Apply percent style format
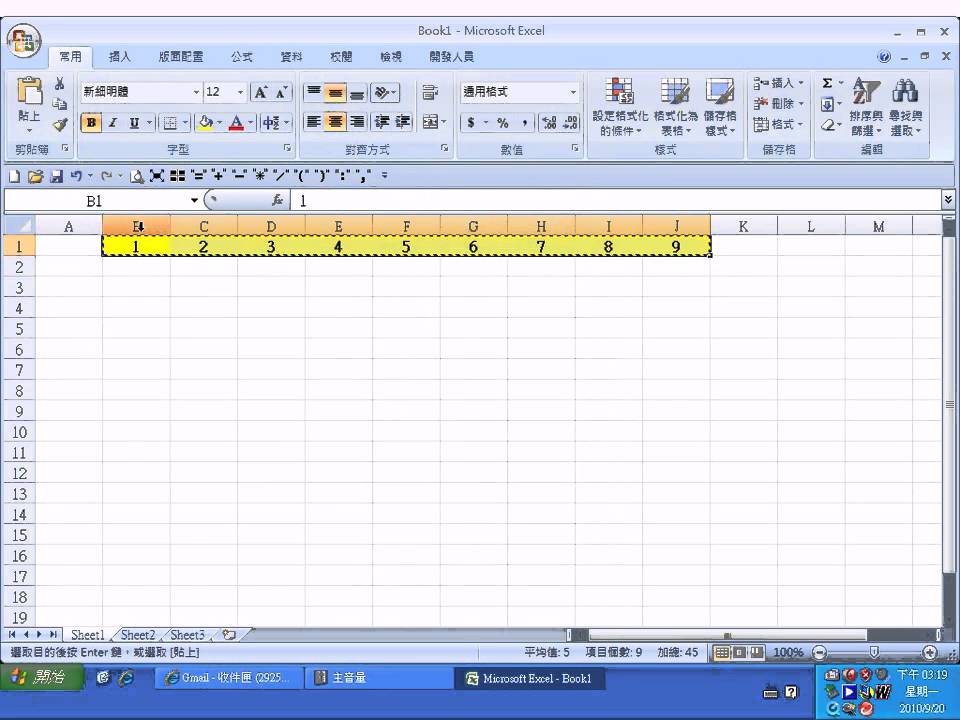The image size is (960, 720). click(503, 123)
